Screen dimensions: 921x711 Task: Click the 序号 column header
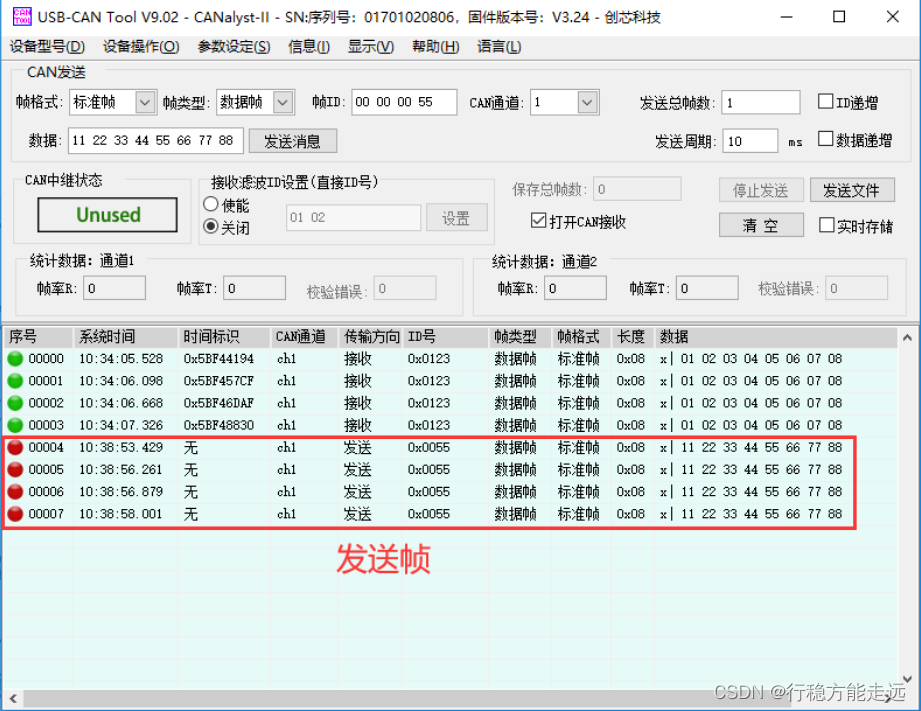tap(38, 337)
